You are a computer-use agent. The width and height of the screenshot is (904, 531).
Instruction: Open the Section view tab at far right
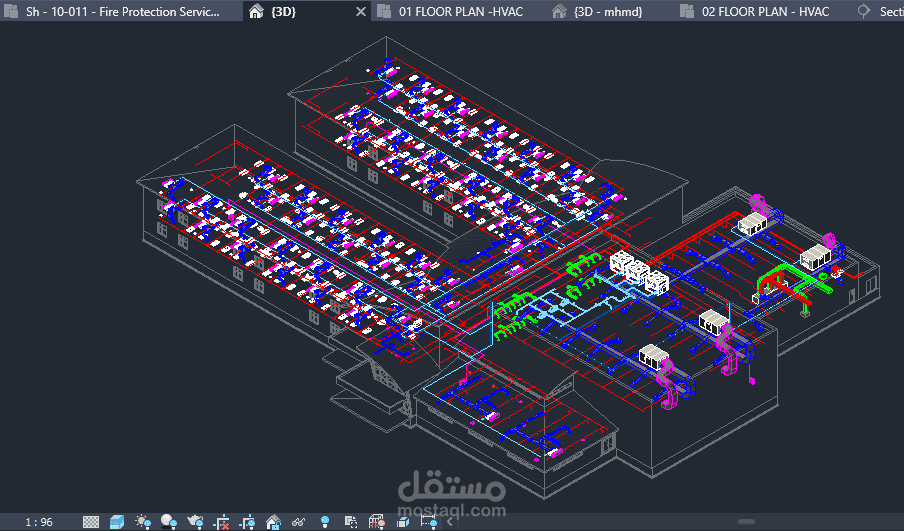point(880,11)
